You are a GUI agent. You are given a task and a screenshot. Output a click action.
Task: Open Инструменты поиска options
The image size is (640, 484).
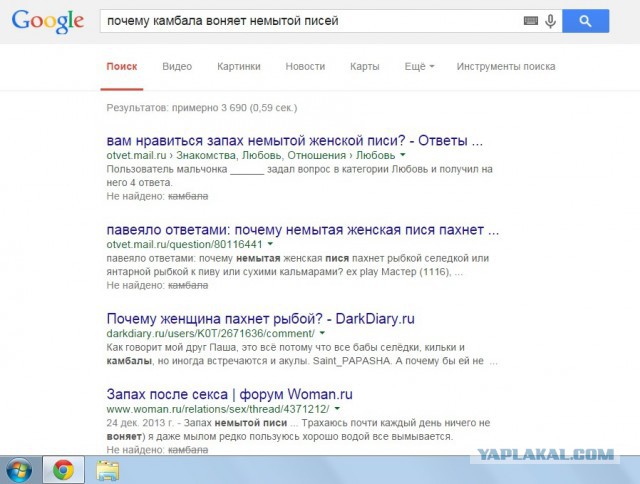[x=506, y=67]
